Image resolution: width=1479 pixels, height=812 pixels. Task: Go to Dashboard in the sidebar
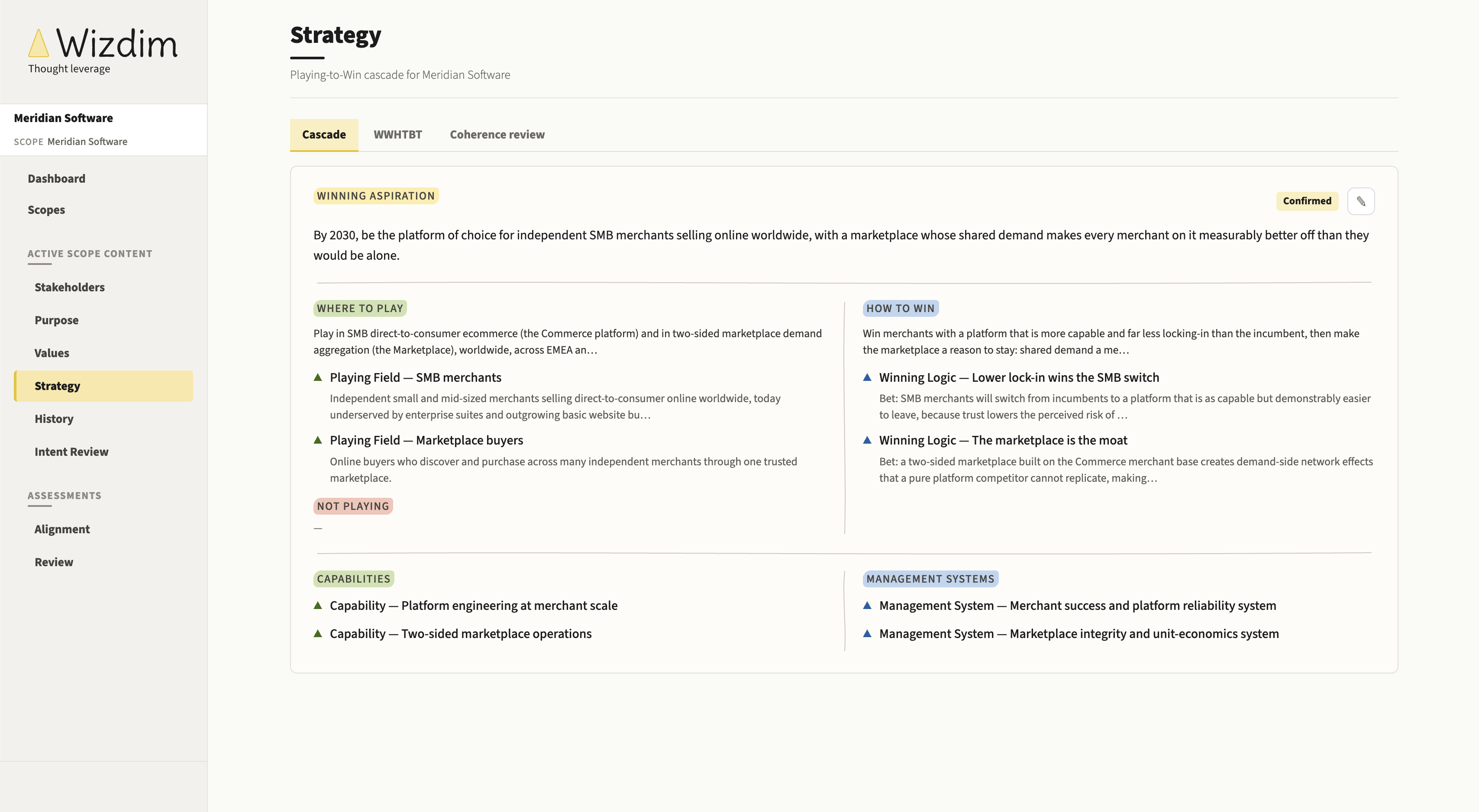tap(56, 178)
